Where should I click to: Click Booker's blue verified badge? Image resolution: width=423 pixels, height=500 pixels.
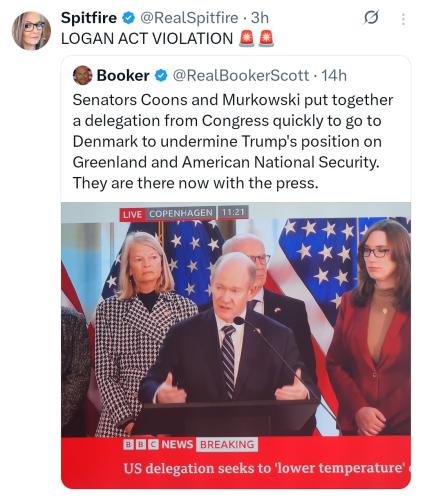coord(161,76)
